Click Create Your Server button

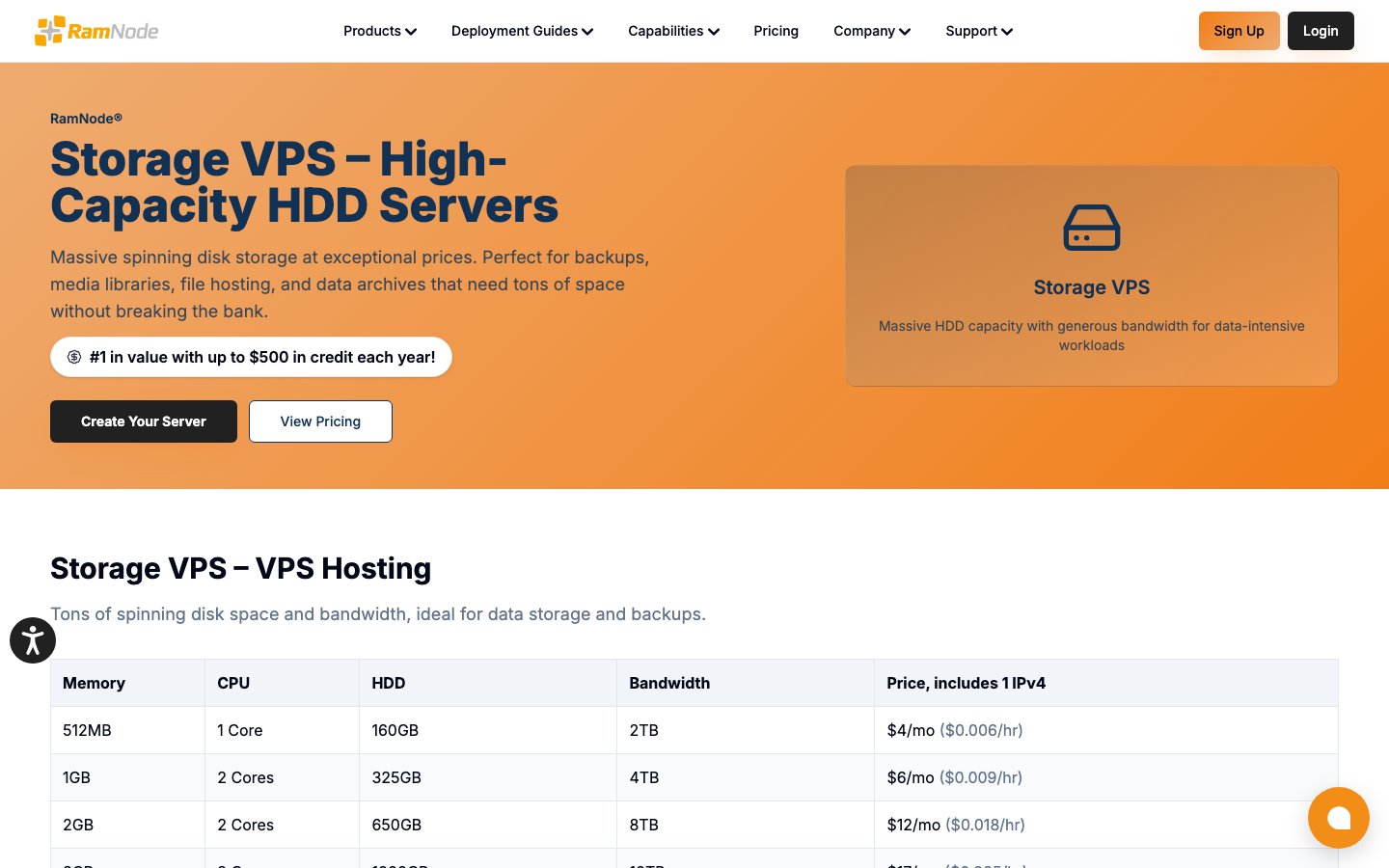[144, 421]
